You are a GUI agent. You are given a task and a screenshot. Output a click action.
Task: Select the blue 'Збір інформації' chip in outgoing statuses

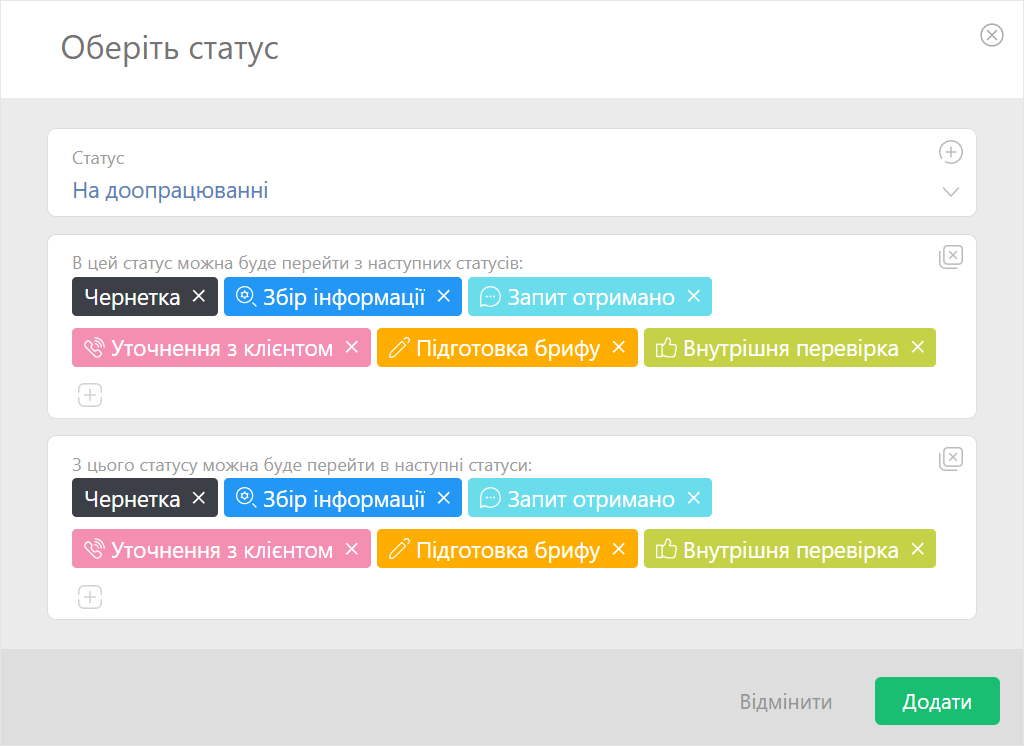pos(330,499)
